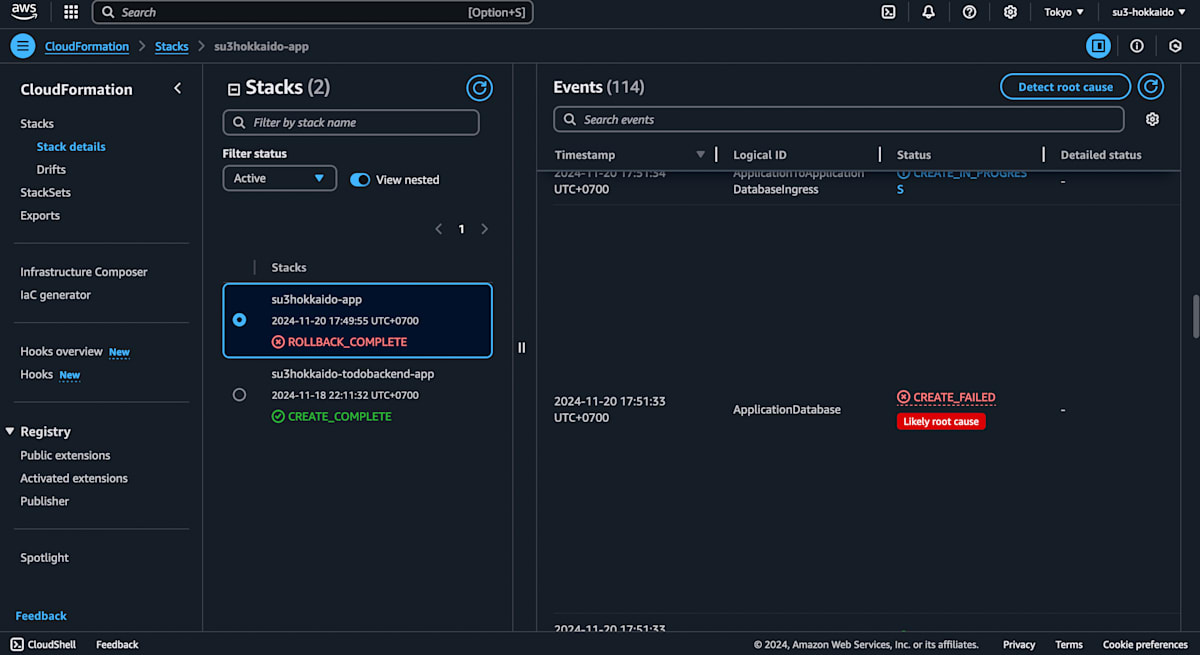The image size is (1200, 655).
Task: Follow the Stacks breadcrumb link
Action: point(172,46)
